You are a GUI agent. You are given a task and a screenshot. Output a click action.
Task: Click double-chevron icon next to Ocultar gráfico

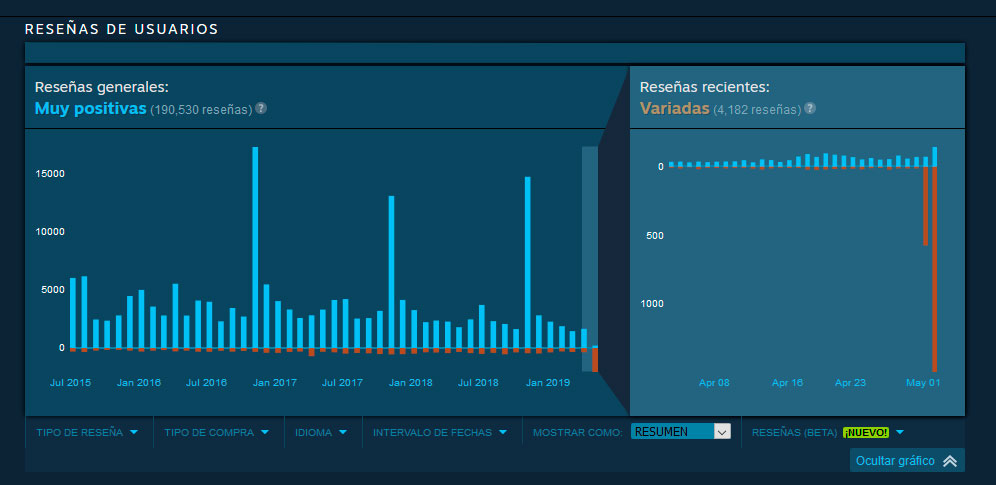[x=949, y=461]
